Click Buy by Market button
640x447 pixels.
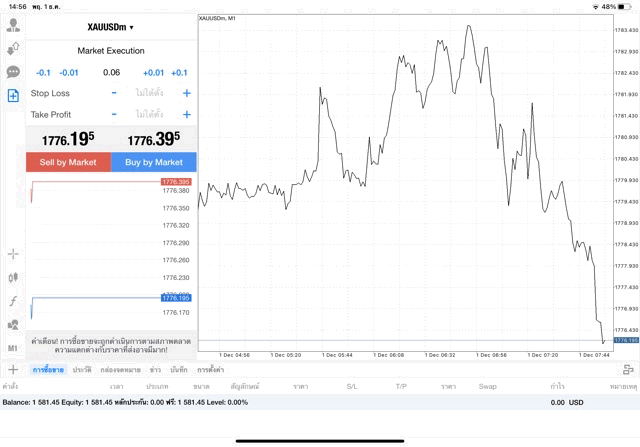(154, 162)
